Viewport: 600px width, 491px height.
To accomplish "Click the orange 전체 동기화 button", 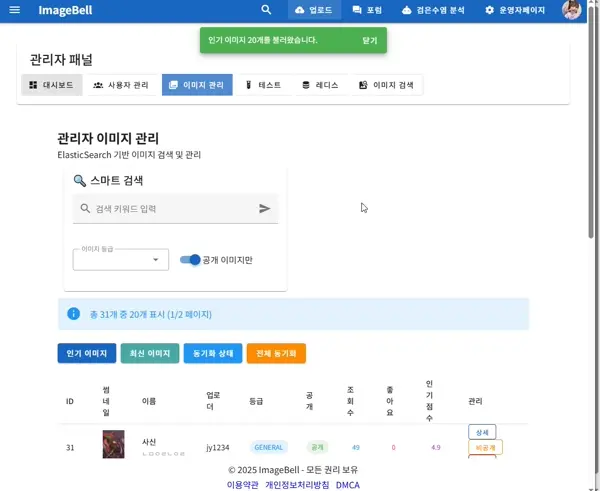I will [x=276, y=353].
